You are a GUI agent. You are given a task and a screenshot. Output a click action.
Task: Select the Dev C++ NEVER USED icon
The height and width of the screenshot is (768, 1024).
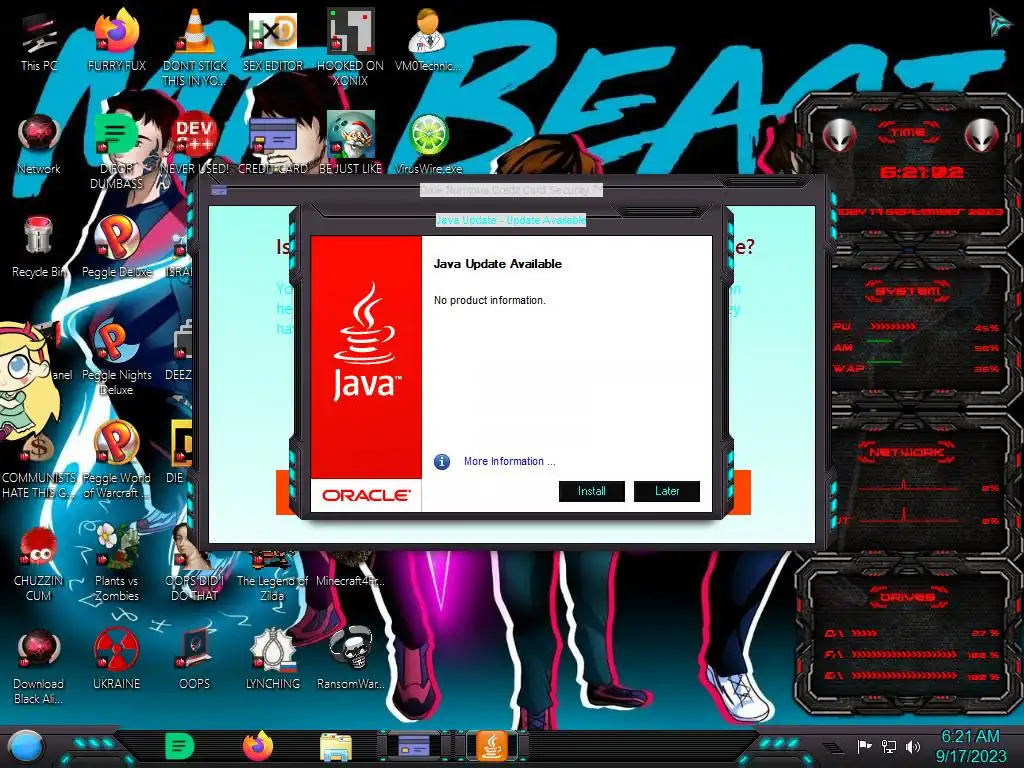tap(195, 144)
